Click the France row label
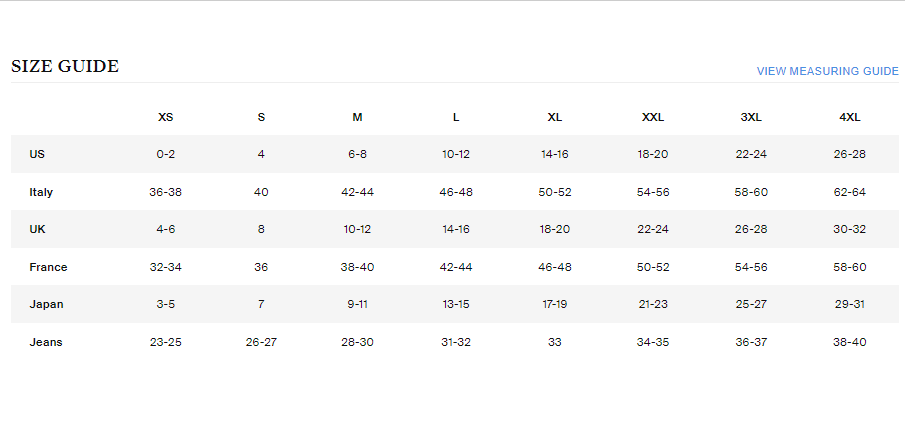This screenshot has width=905, height=437. pyautogui.click(x=48, y=267)
